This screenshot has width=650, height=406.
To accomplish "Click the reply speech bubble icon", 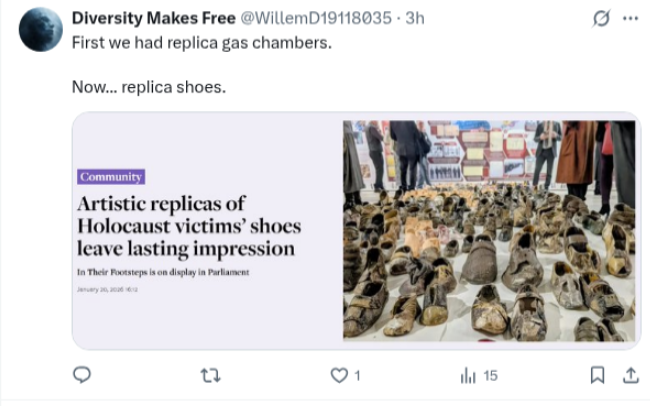I will coord(83,375).
